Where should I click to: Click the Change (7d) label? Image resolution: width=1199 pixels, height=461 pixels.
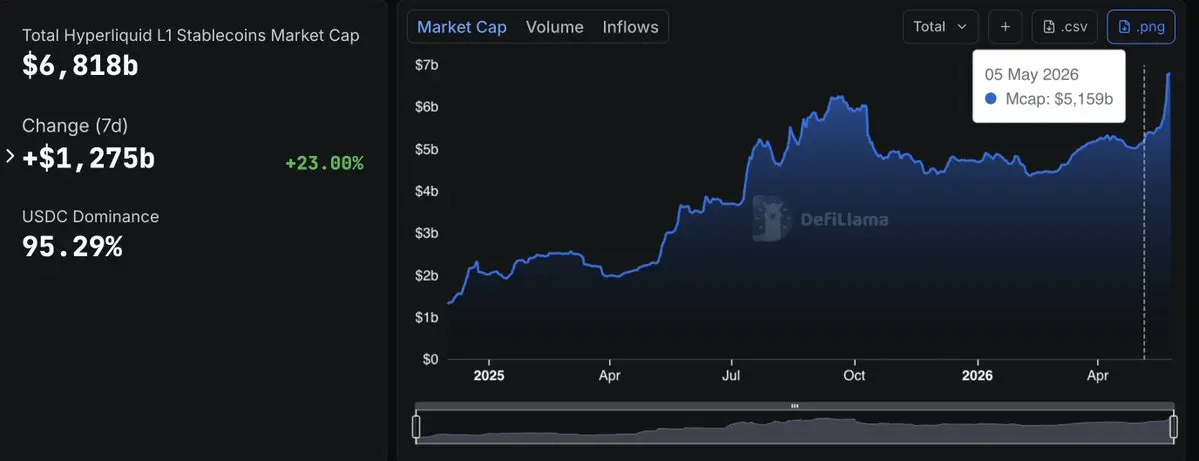[75, 126]
